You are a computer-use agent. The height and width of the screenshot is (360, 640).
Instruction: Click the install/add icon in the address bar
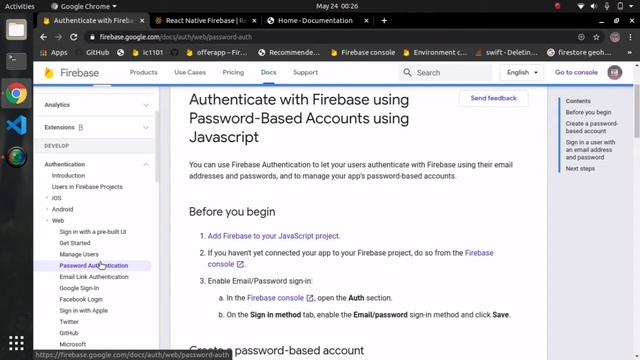click(x=581, y=37)
